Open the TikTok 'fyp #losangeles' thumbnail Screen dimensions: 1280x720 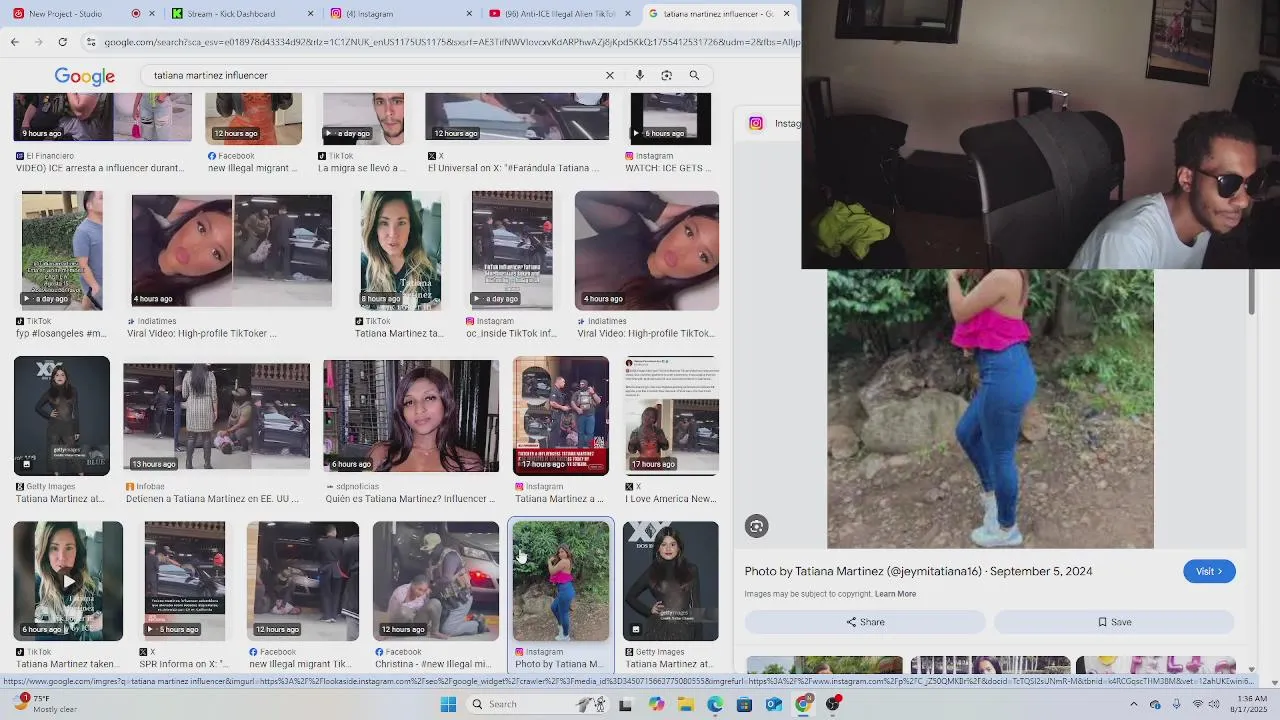(62, 250)
